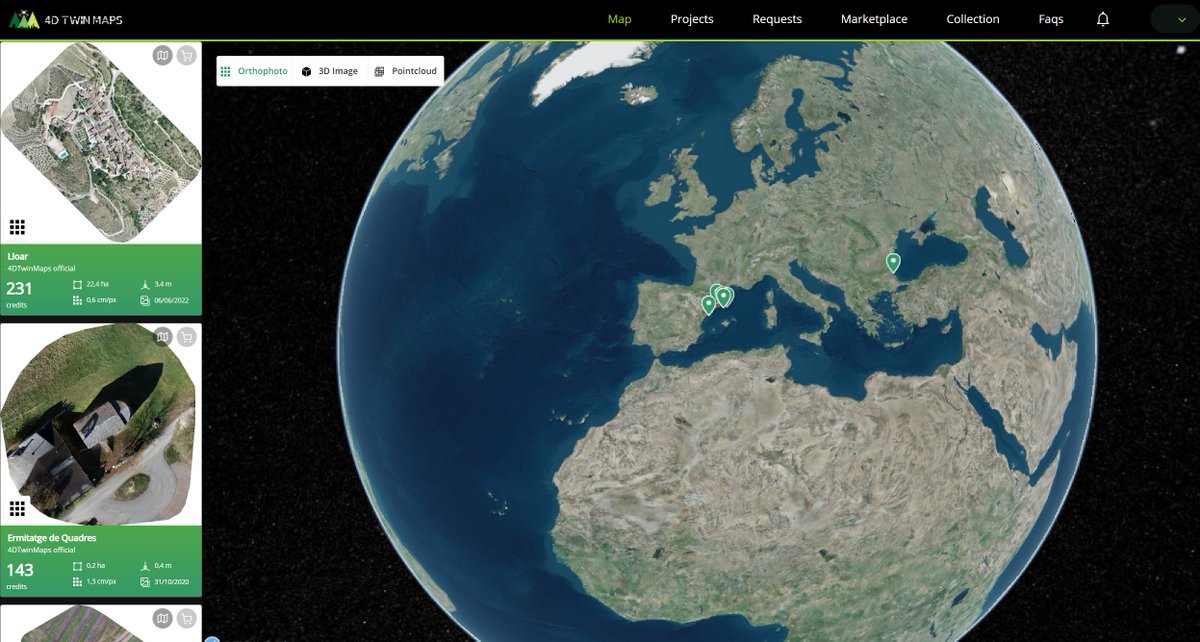Viewport: 1200px width, 642px height.
Task: Select the southernmost map pin on Spain's coast
Action: (x=709, y=305)
